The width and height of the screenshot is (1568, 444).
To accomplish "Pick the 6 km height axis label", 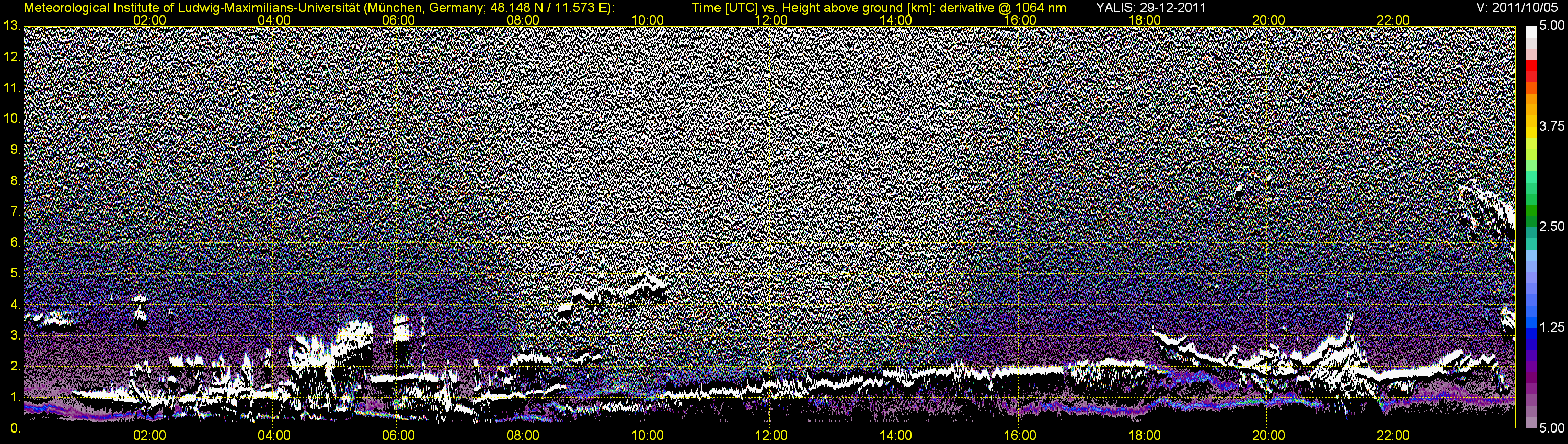I will [15, 243].
